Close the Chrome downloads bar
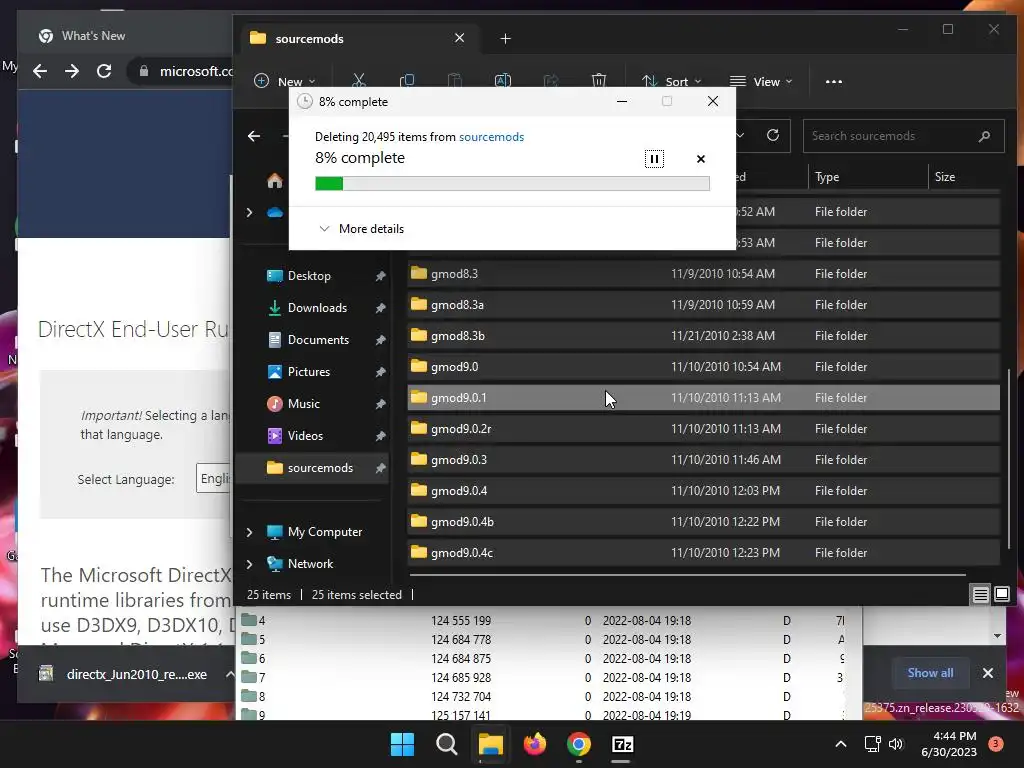The image size is (1024, 768). 988,673
